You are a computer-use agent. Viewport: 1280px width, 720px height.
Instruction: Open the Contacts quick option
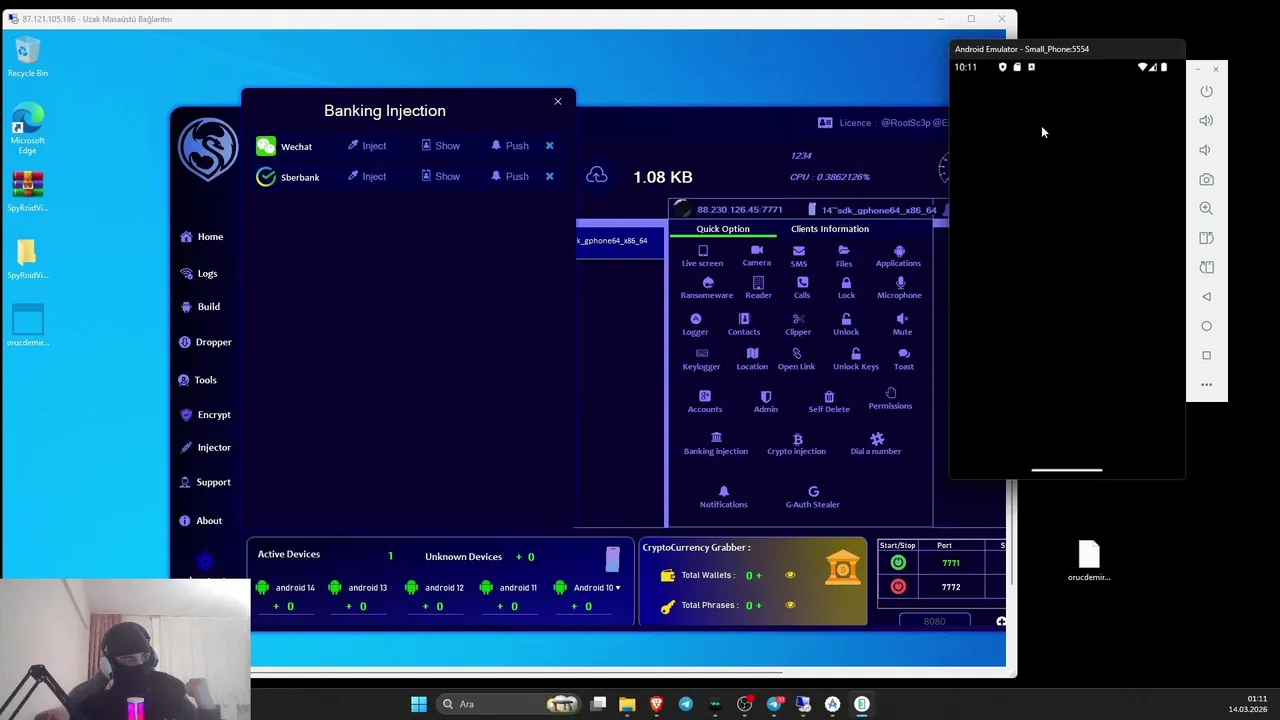pos(744,324)
